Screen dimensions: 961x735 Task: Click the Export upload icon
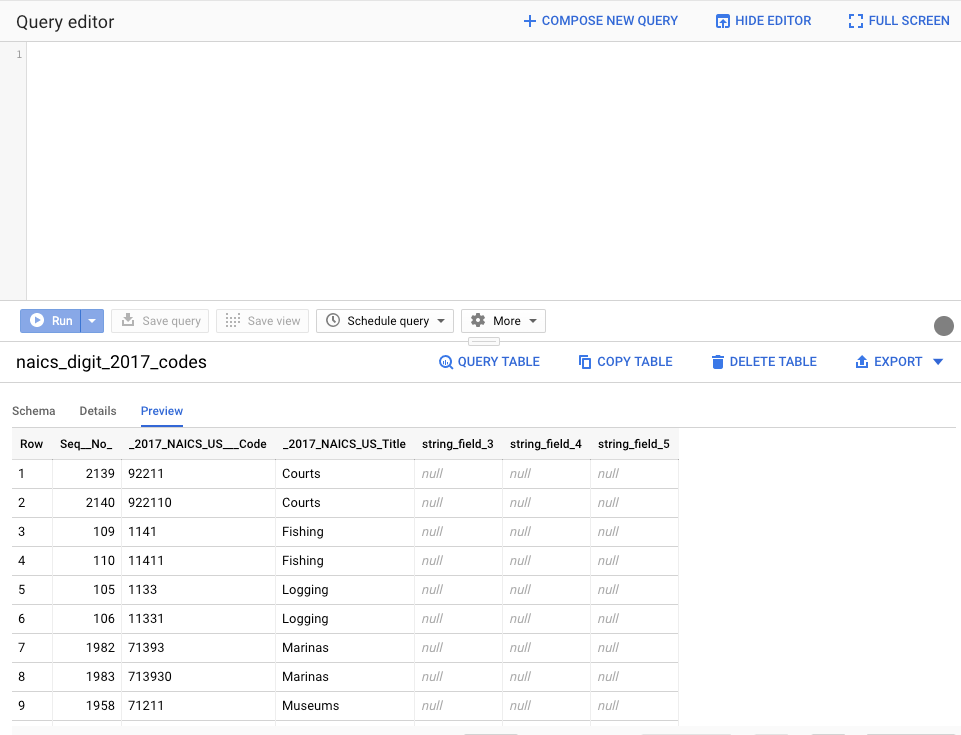pyautogui.click(x=862, y=362)
